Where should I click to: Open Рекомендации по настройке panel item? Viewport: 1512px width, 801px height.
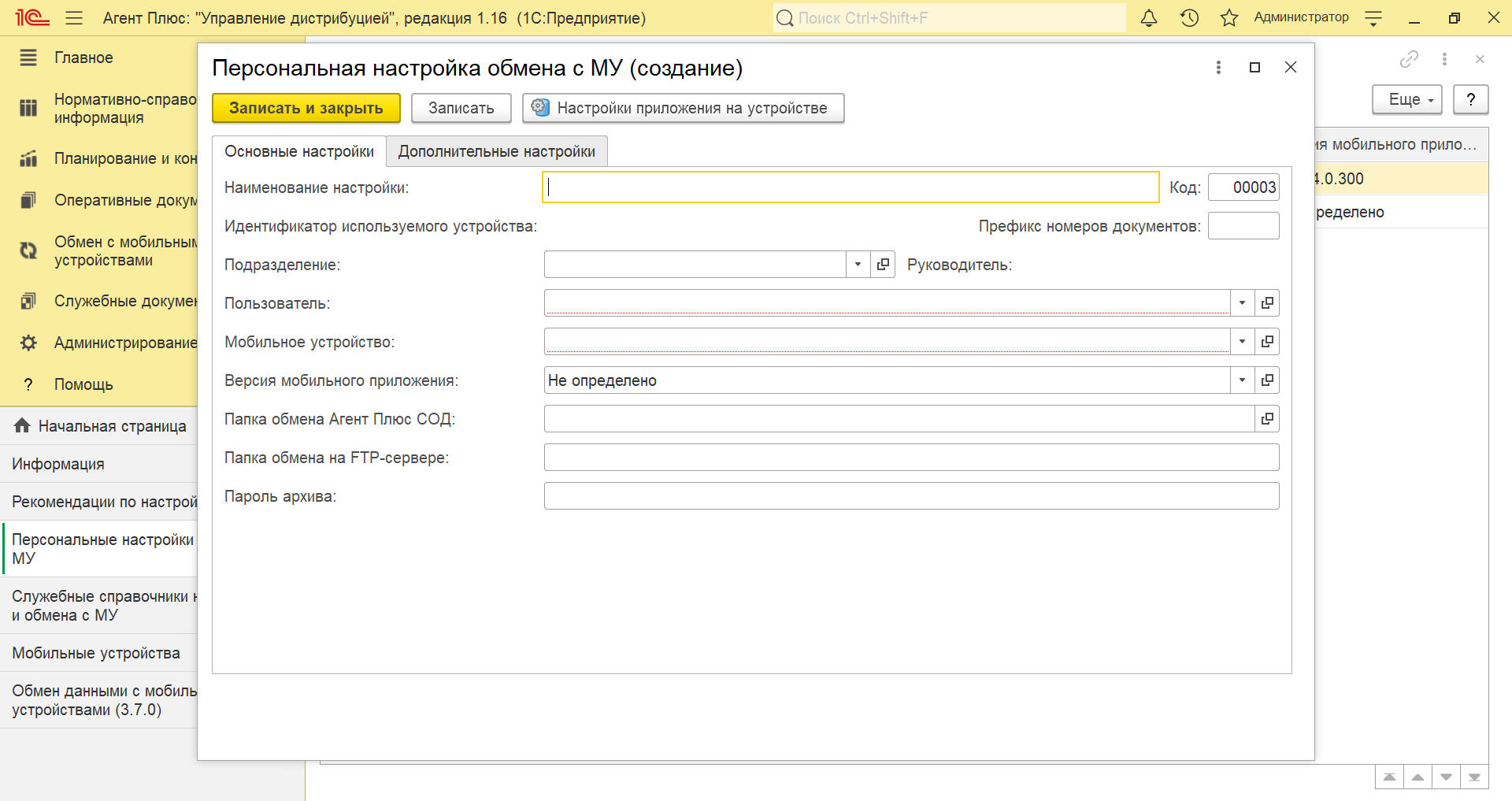coord(99,502)
